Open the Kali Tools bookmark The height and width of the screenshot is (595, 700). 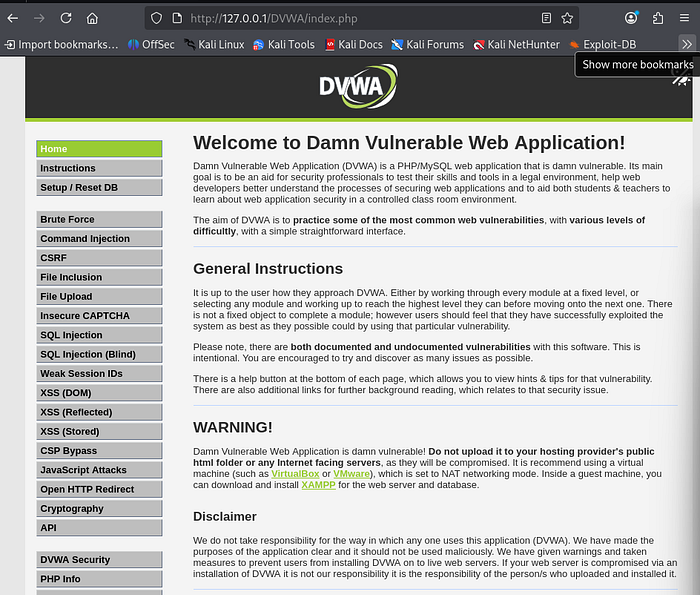[x=284, y=45]
